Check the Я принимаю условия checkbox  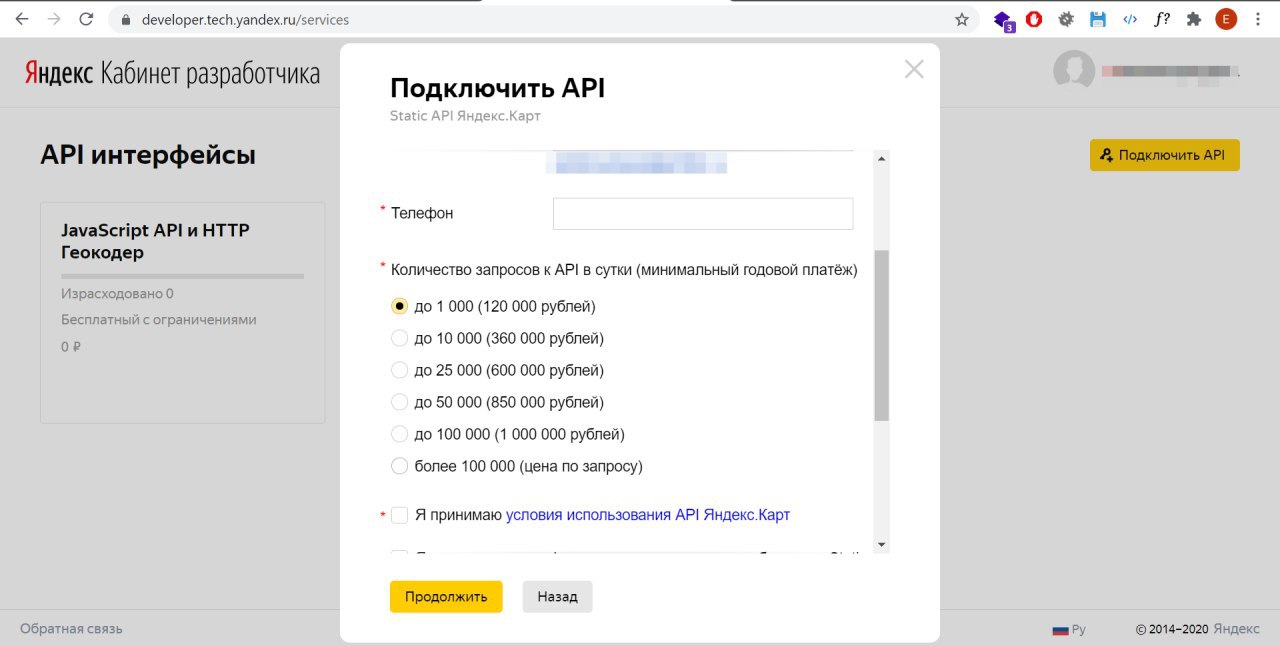(x=399, y=515)
